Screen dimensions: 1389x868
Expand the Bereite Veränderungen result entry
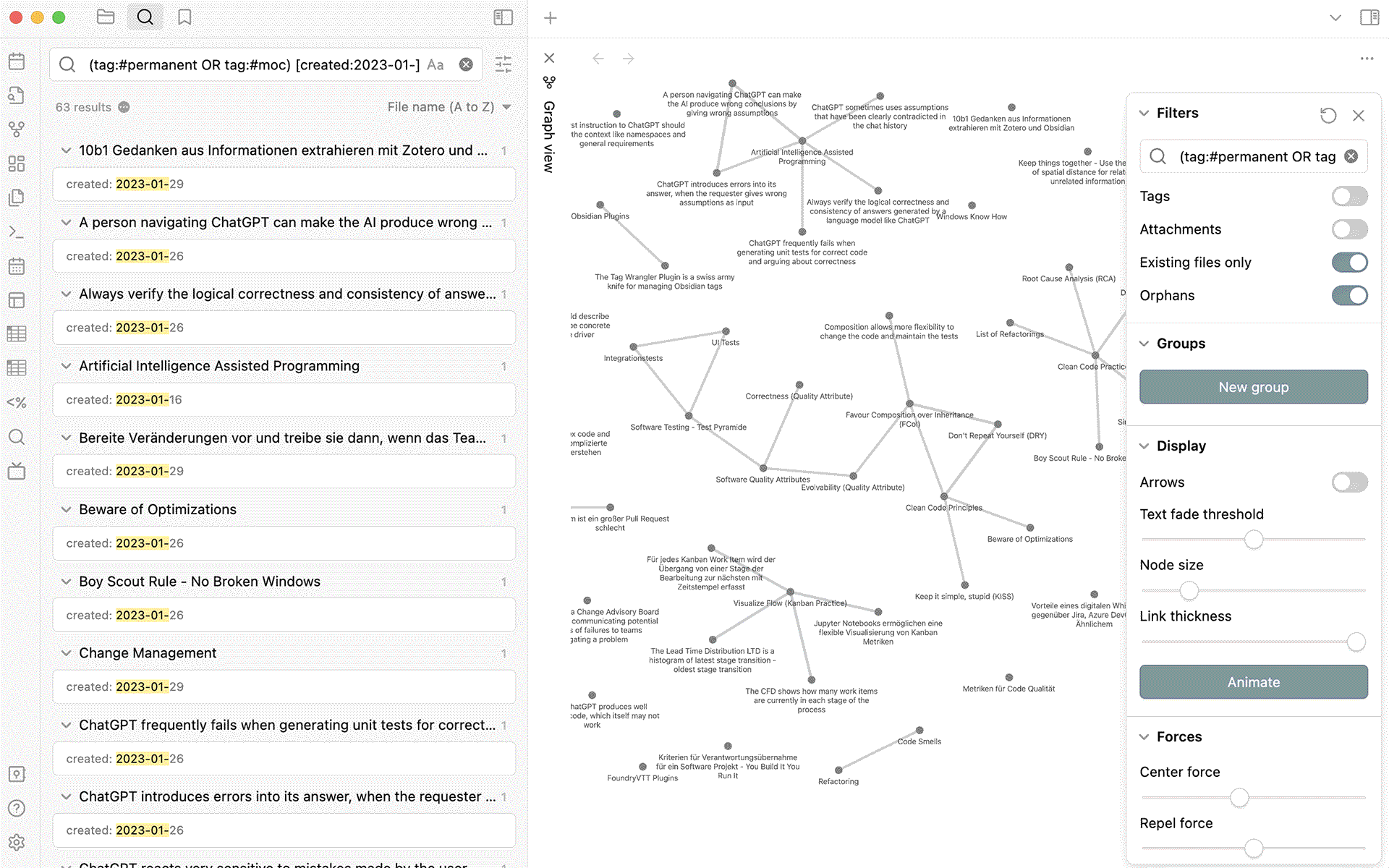[64, 437]
